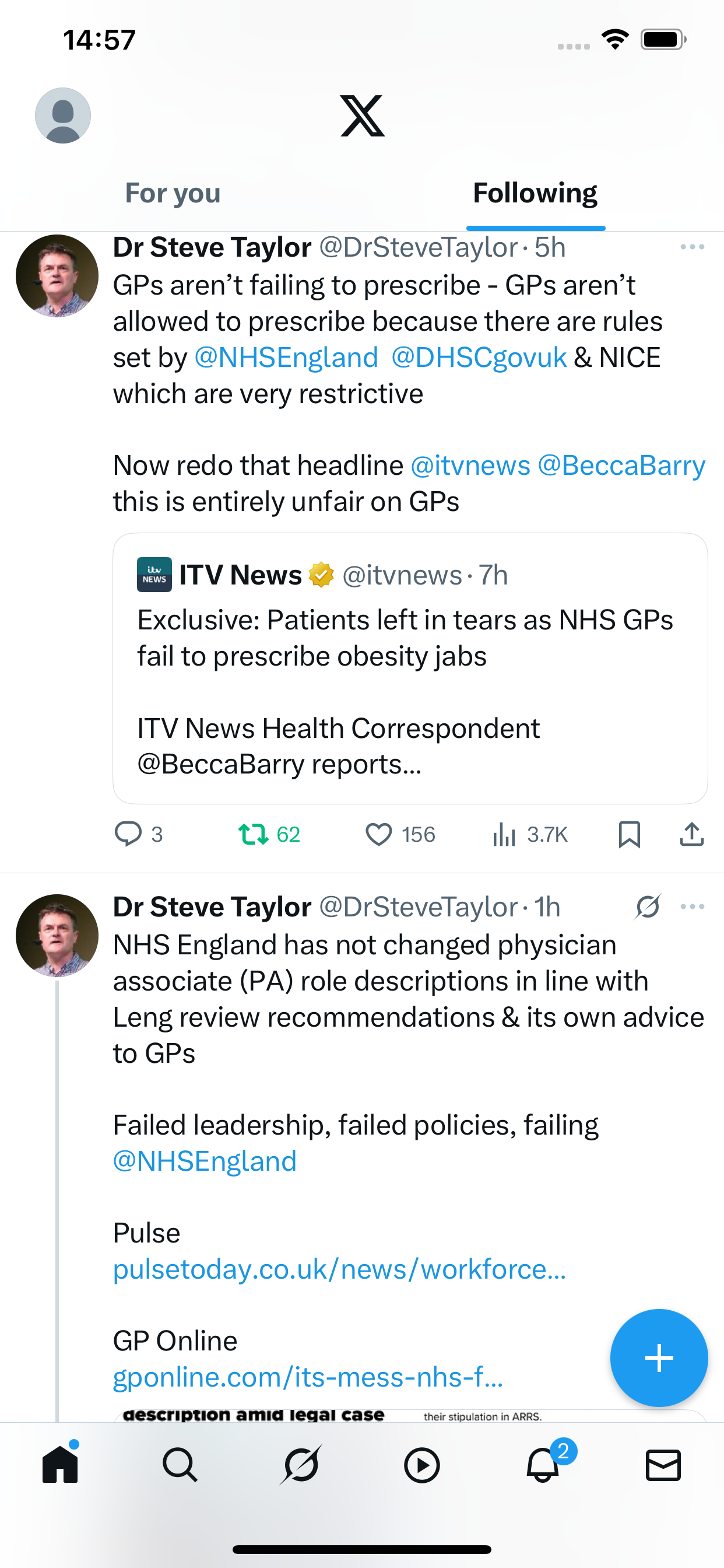Open notifications with 2 unread
The image size is (724, 1568).
pos(543,1465)
